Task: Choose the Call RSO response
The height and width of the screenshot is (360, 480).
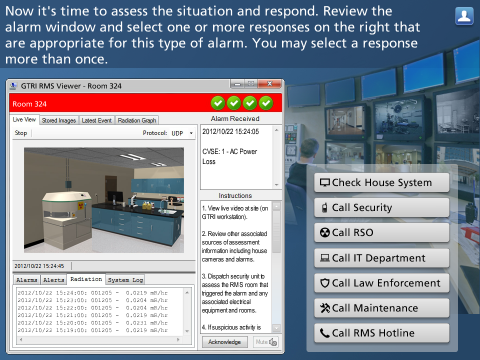Action: (x=382, y=233)
